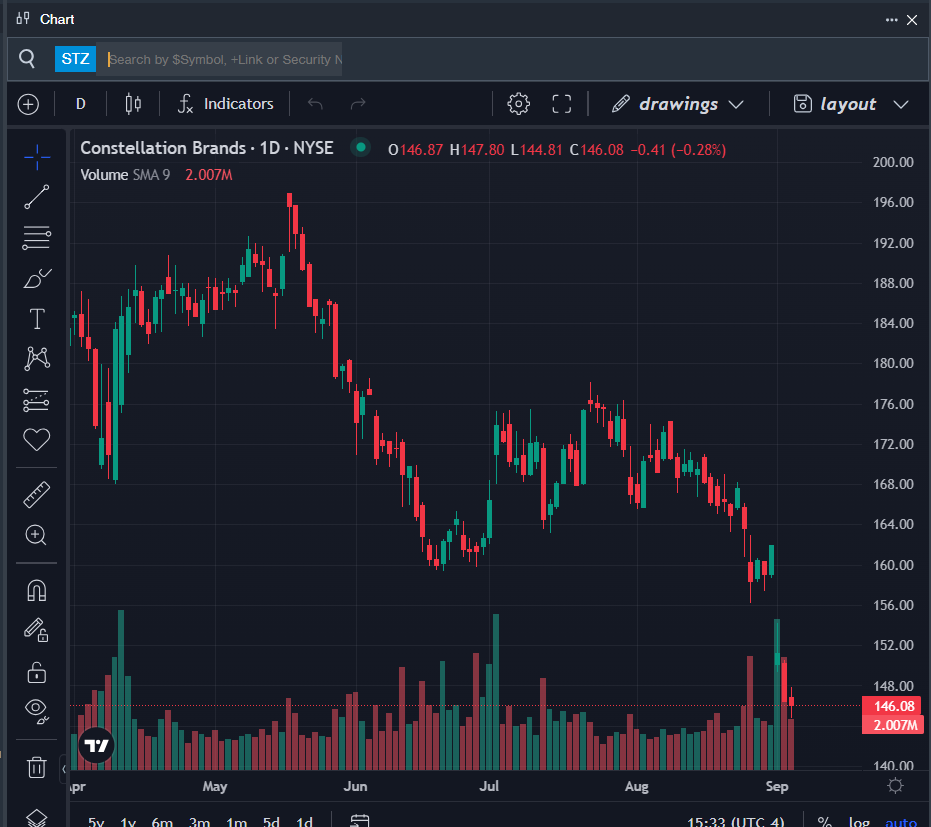Toggle auto price scale
This screenshot has height=827, width=931.
pos(901,822)
